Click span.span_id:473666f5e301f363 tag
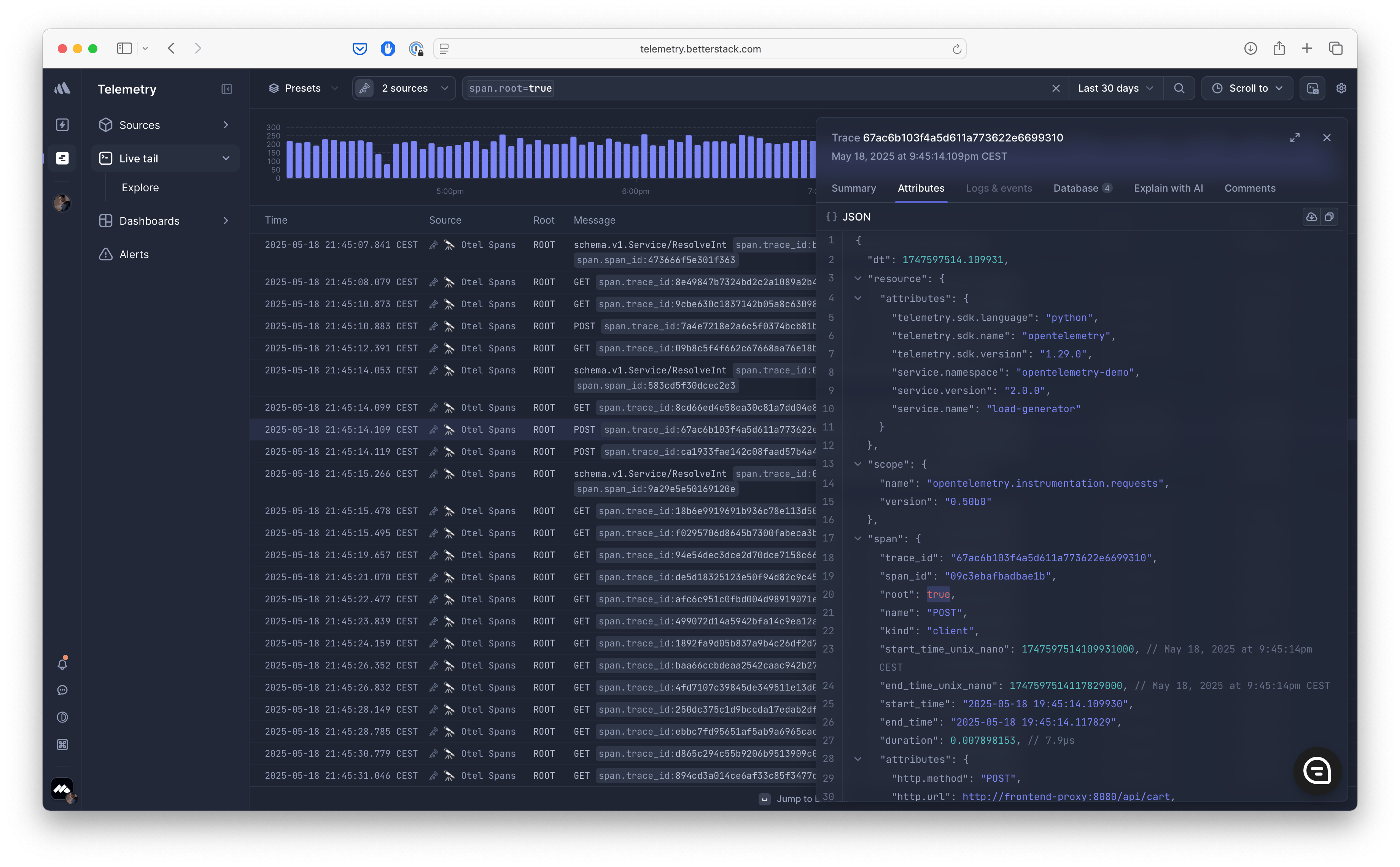 coord(655,260)
